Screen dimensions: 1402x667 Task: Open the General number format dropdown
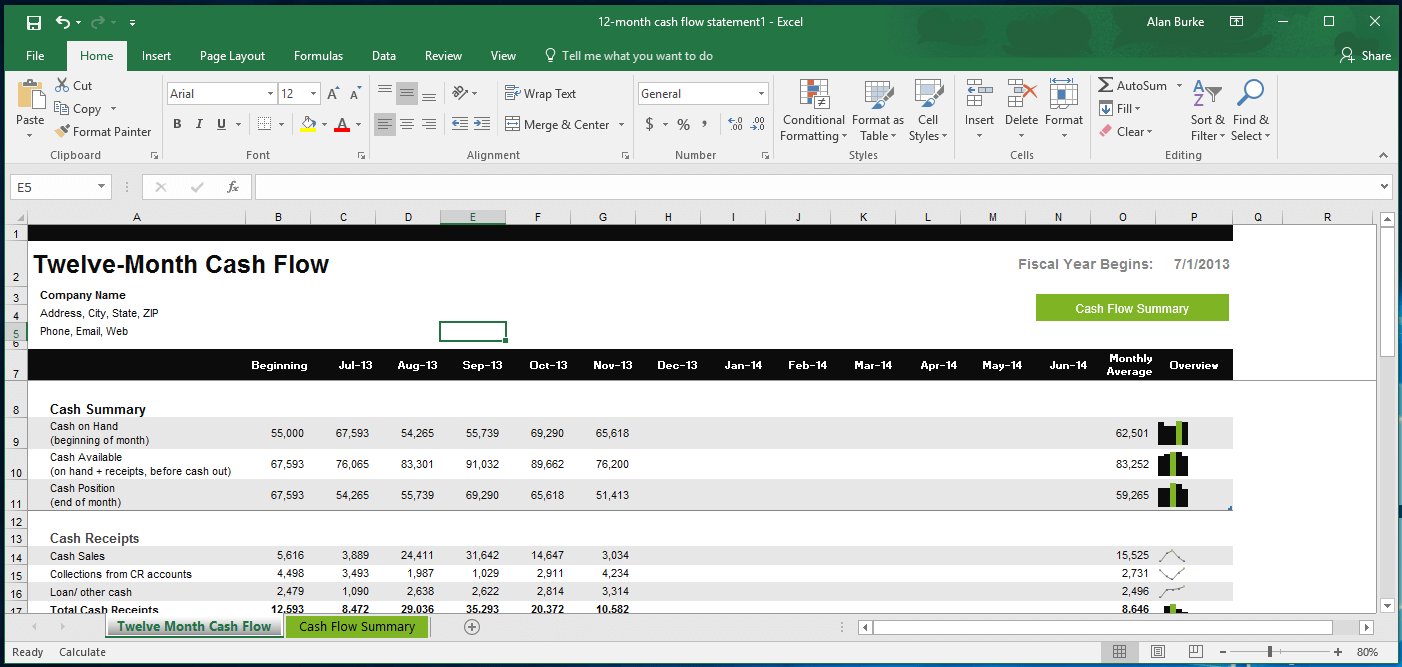tap(761, 94)
